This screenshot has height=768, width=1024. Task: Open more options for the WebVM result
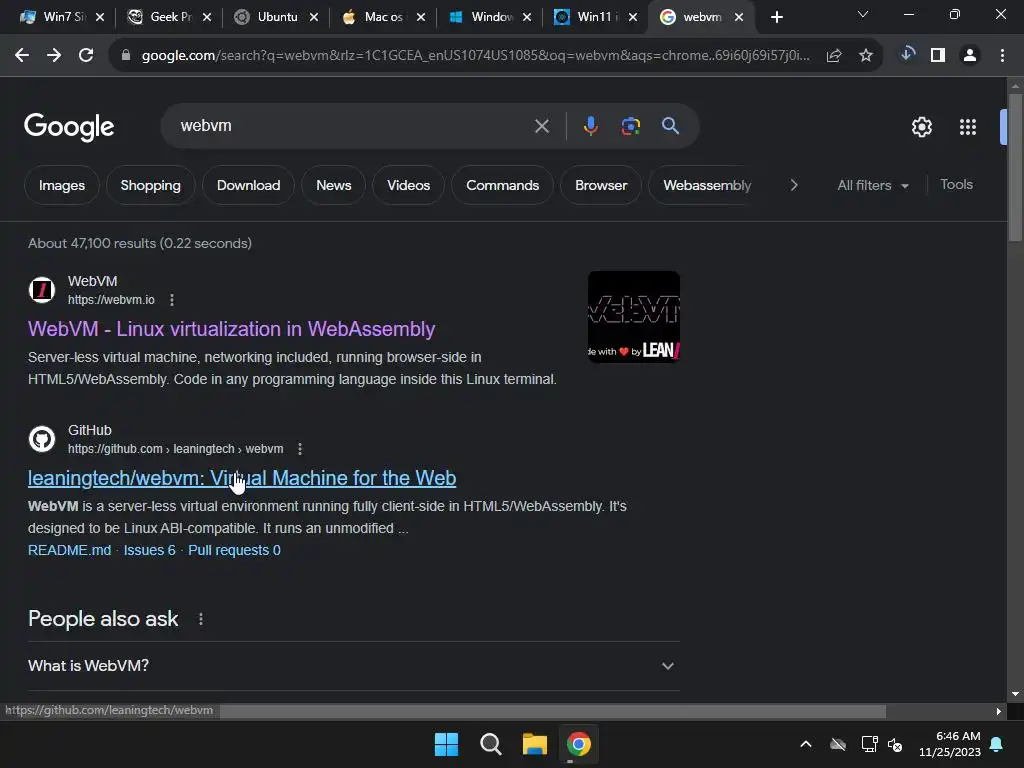point(172,300)
